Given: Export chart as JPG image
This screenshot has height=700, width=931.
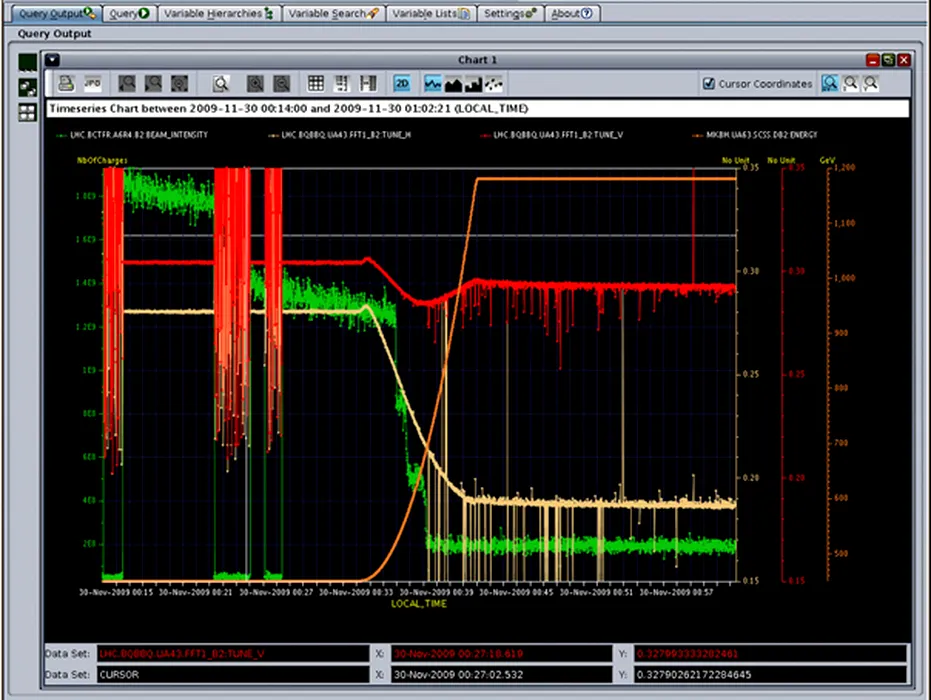Looking at the screenshot, I should point(93,84).
